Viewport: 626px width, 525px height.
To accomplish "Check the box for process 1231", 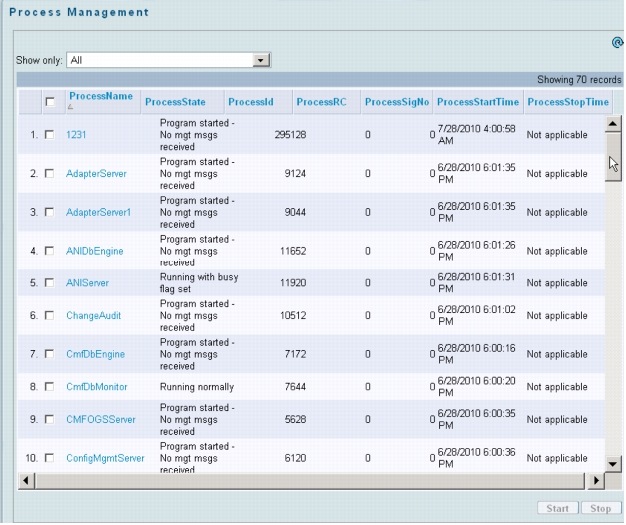I will pyautogui.click(x=50, y=135).
